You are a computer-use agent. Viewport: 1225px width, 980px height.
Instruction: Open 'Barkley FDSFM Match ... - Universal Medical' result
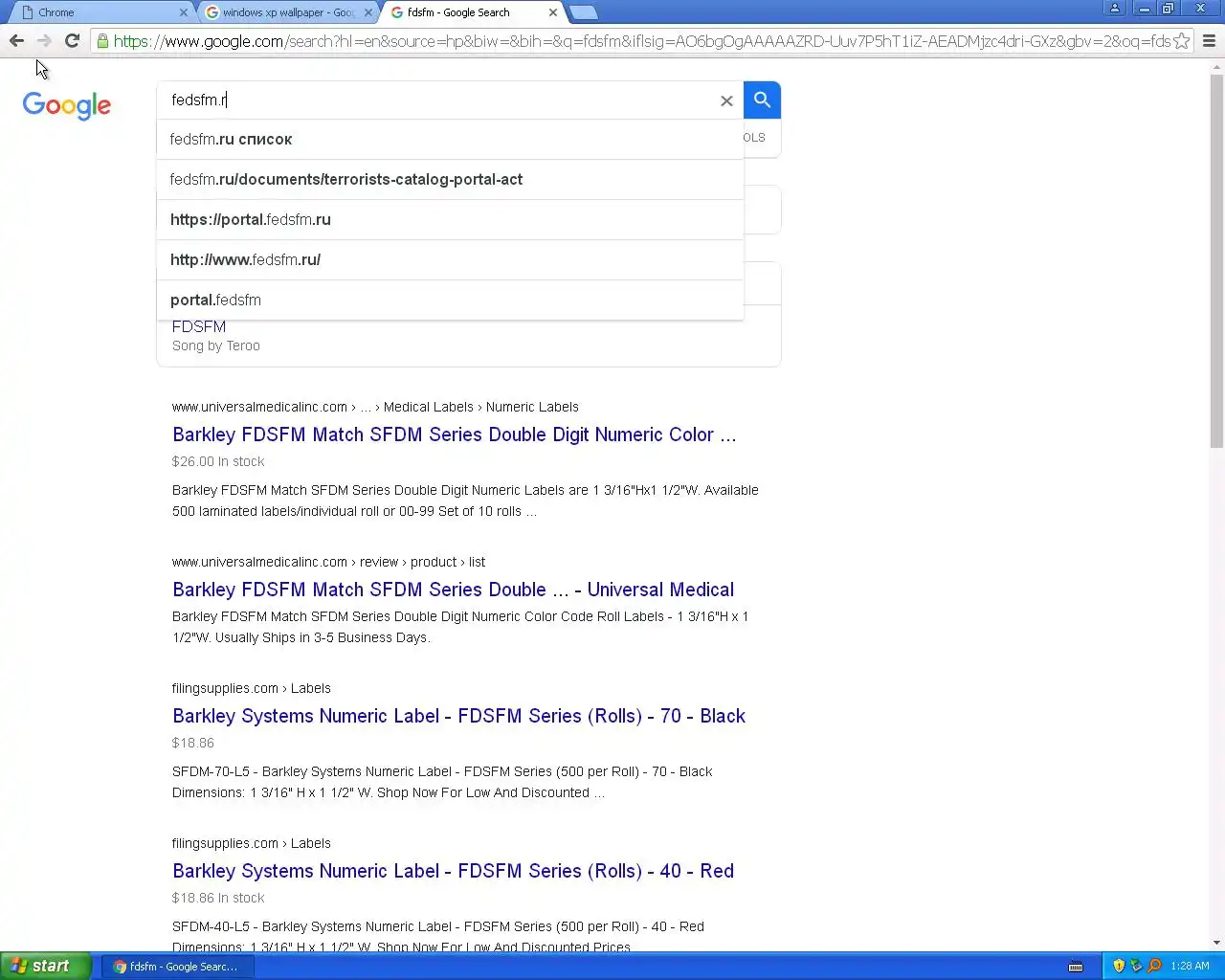tap(454, 590)
